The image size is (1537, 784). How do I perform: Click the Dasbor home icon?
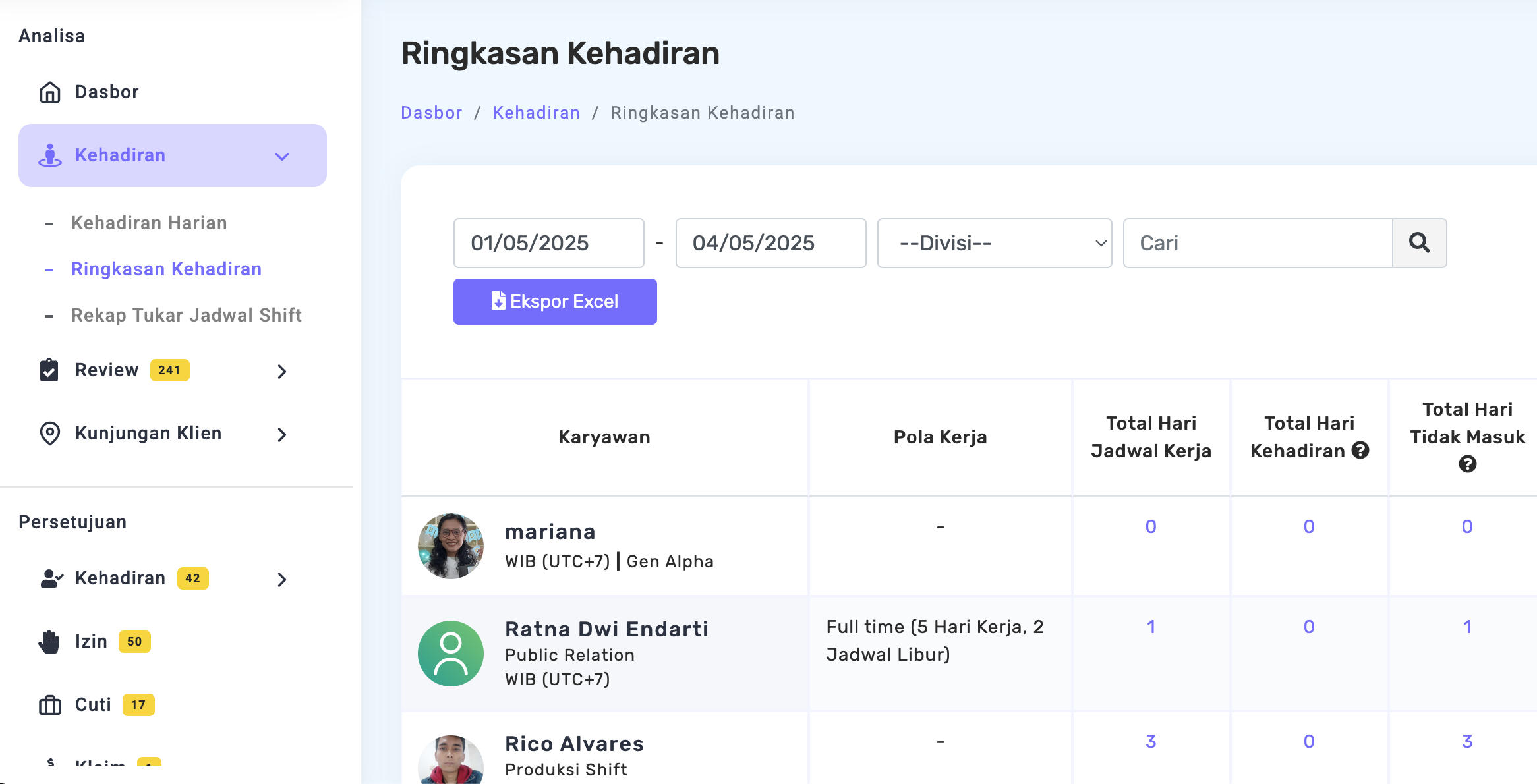(x=50, y=92)
